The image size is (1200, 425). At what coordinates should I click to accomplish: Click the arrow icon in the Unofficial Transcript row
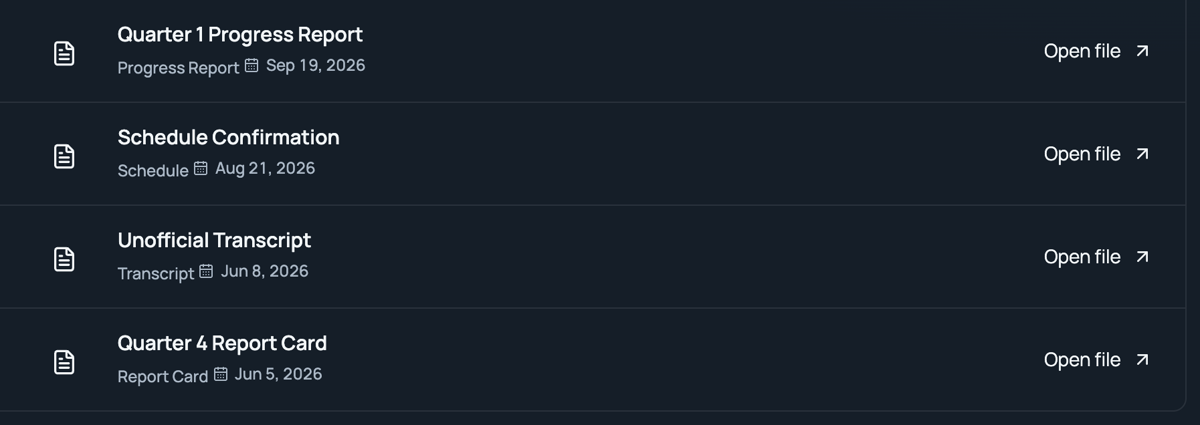click(1143, 257)
